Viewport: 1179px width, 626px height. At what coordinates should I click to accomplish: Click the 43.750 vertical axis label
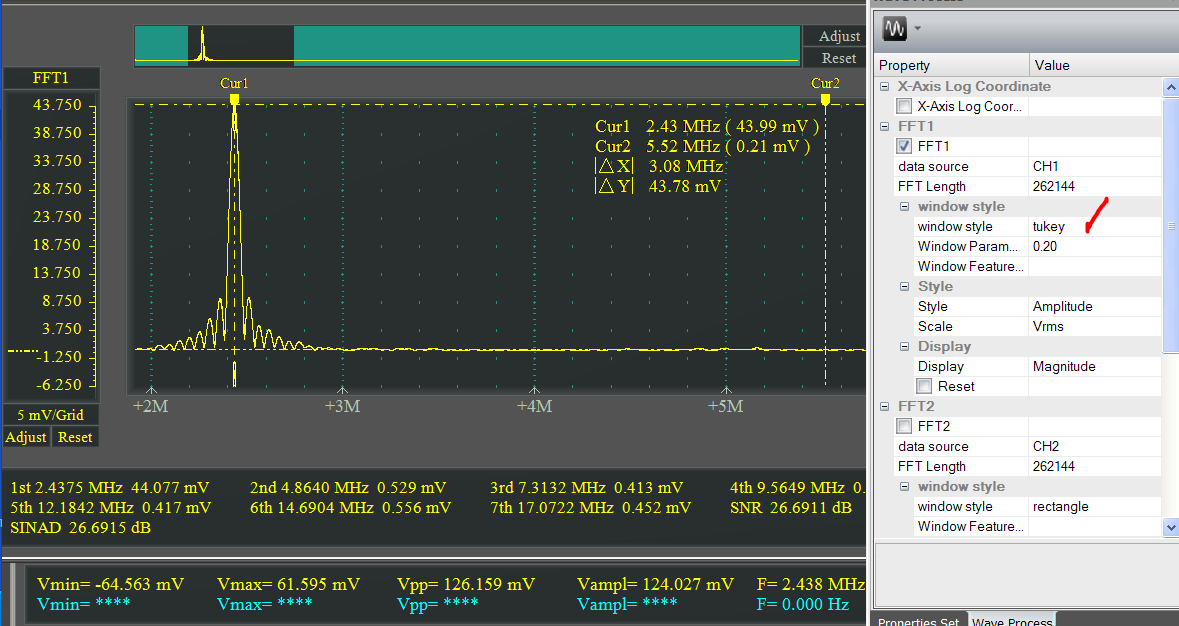tap(57, 105)
